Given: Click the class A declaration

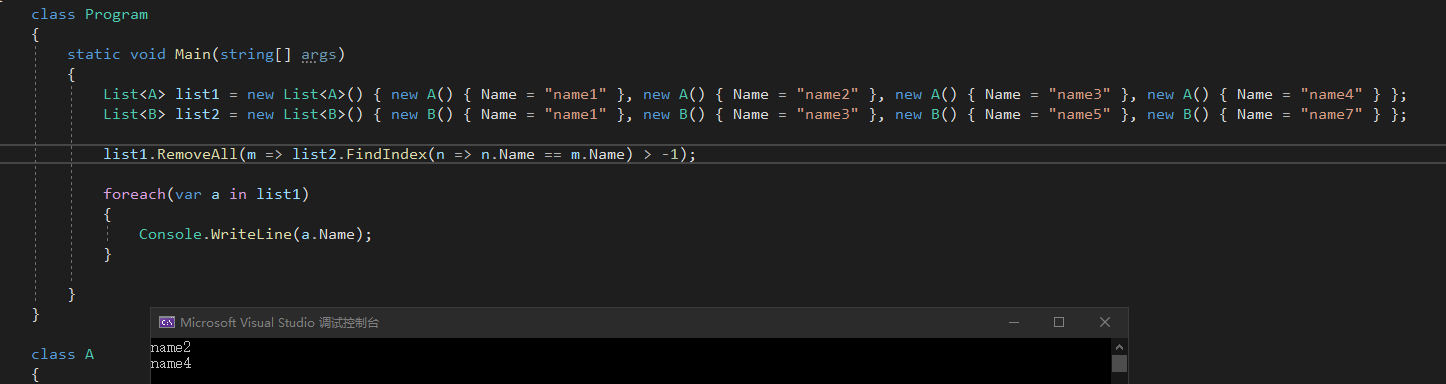Looking at the screenshot, I should point(62,354).
